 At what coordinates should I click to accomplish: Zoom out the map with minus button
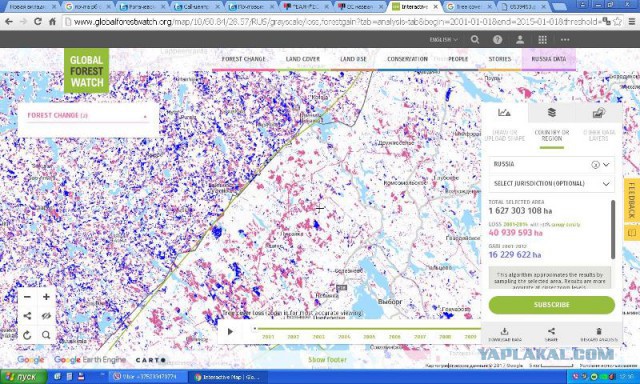coord(27,297)
